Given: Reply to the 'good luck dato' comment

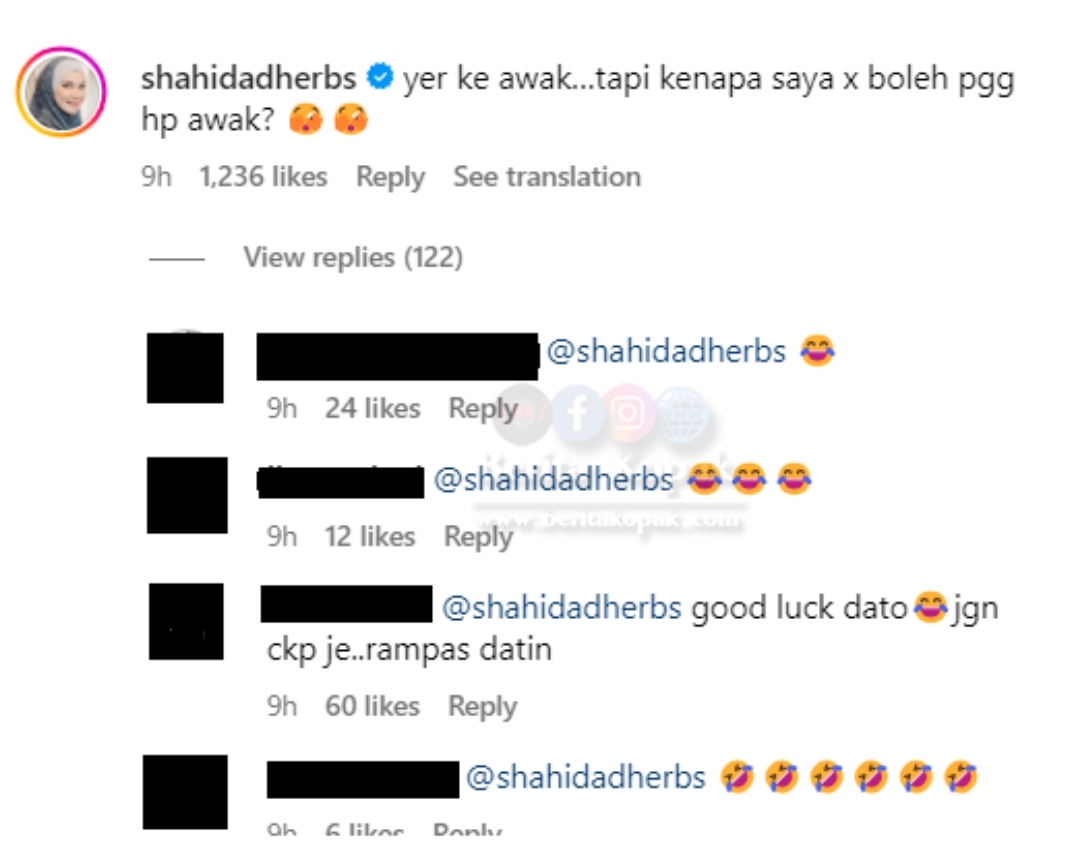Looking at the screenshot, I should (482, 707).
